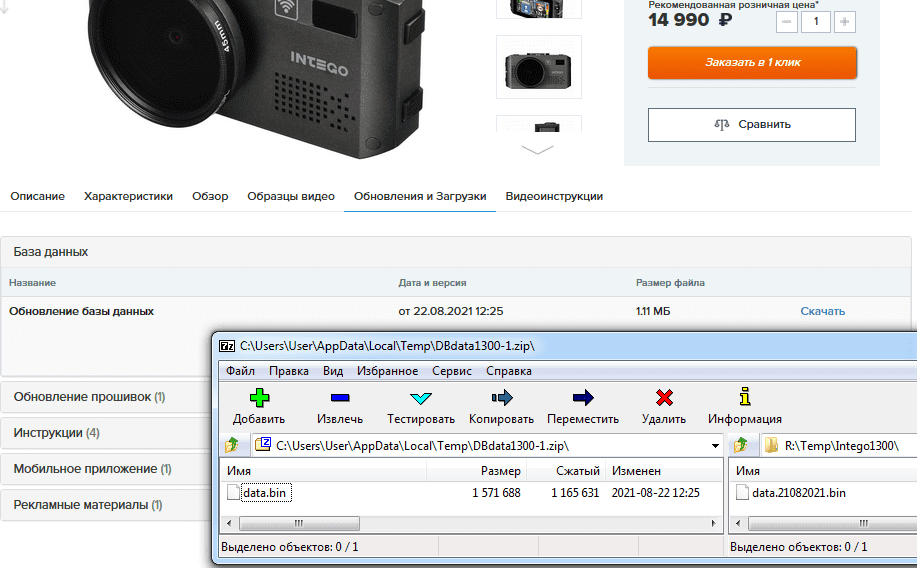Viewport: 917px width, 568px height.
Task: Click the green Add (Добавить) icon
Action: coord(259,398)
